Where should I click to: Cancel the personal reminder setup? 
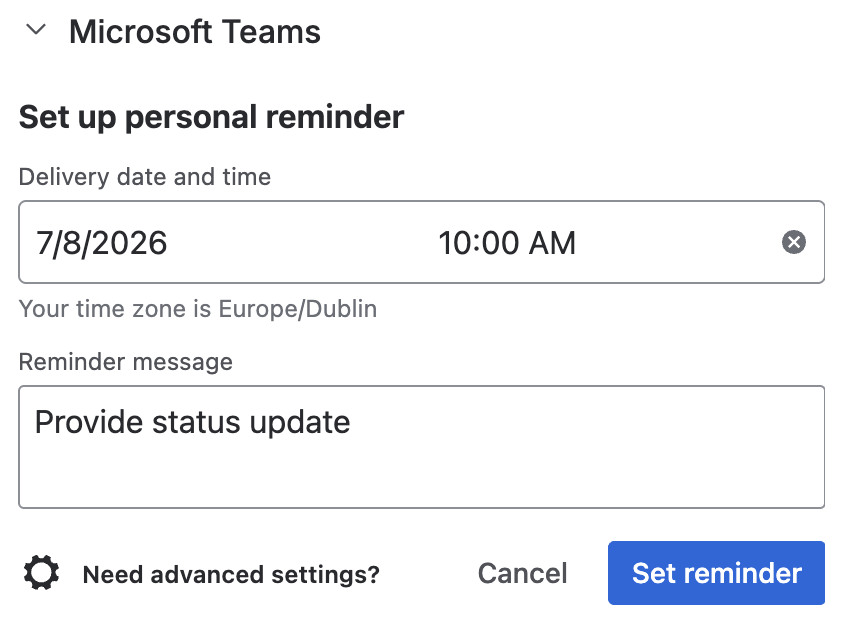pyautogui.click(x=522, y=573)
